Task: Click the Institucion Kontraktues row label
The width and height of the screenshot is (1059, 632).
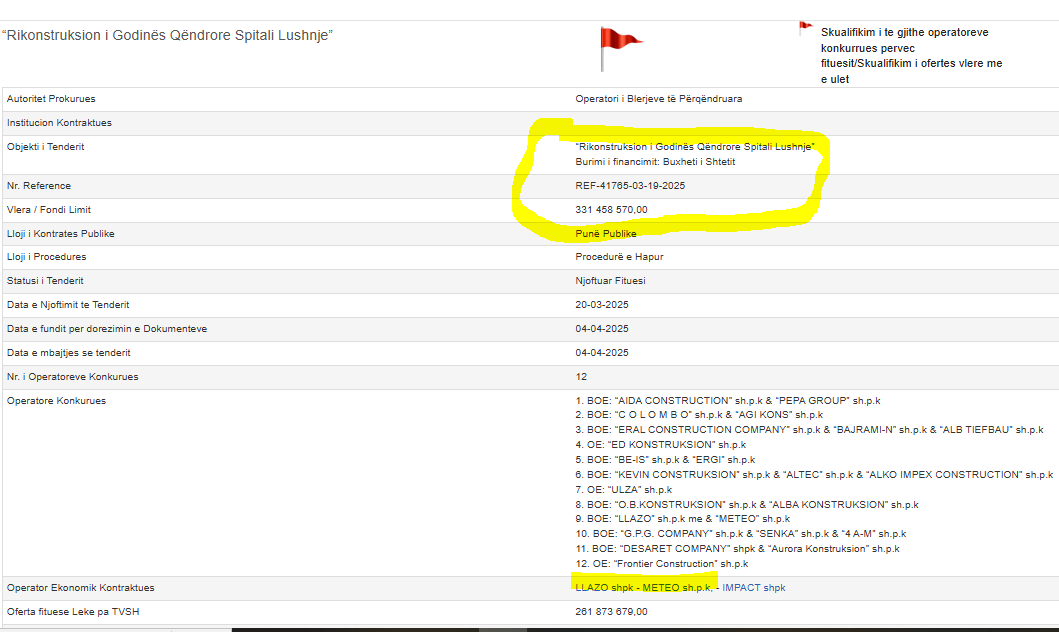Action: click(59, 123)
